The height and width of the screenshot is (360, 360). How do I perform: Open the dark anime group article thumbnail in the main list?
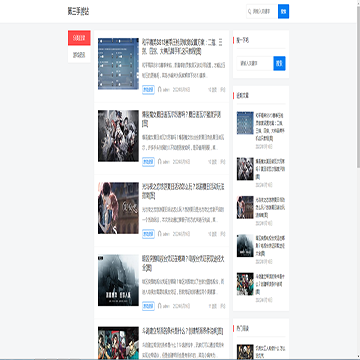(118, 136)
